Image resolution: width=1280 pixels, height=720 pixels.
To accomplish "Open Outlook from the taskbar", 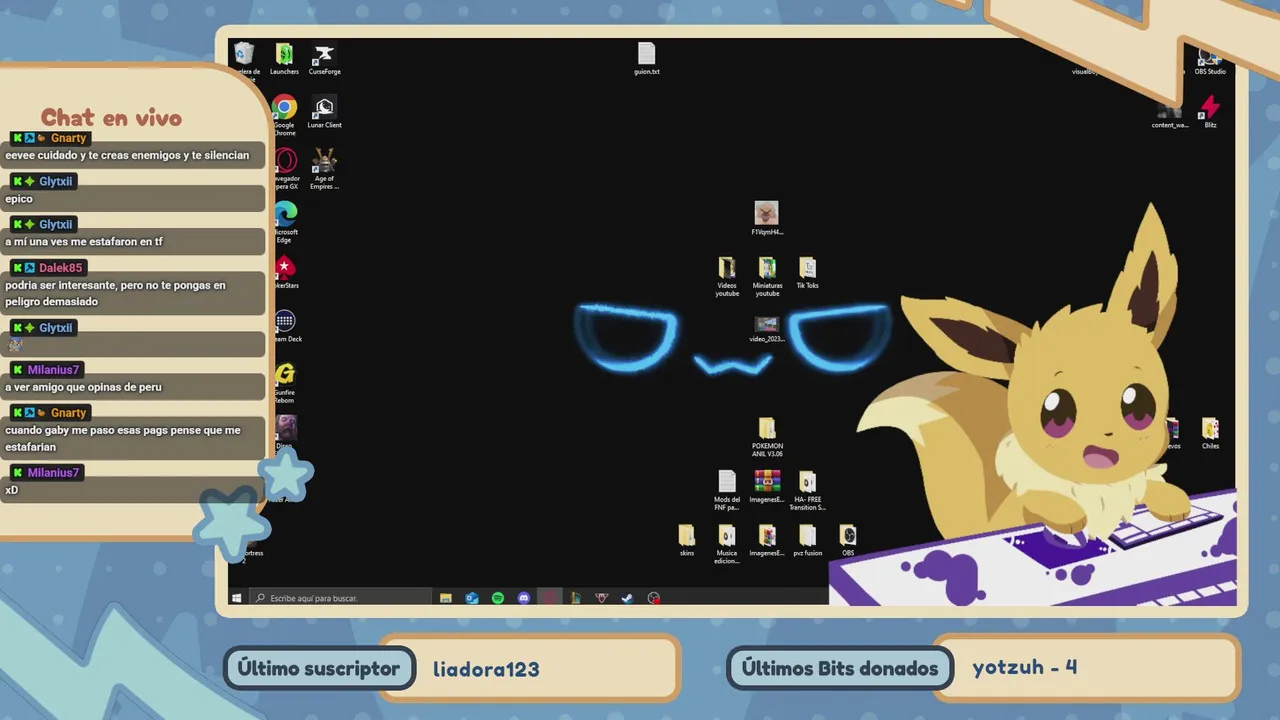I will tap(472, 598).
